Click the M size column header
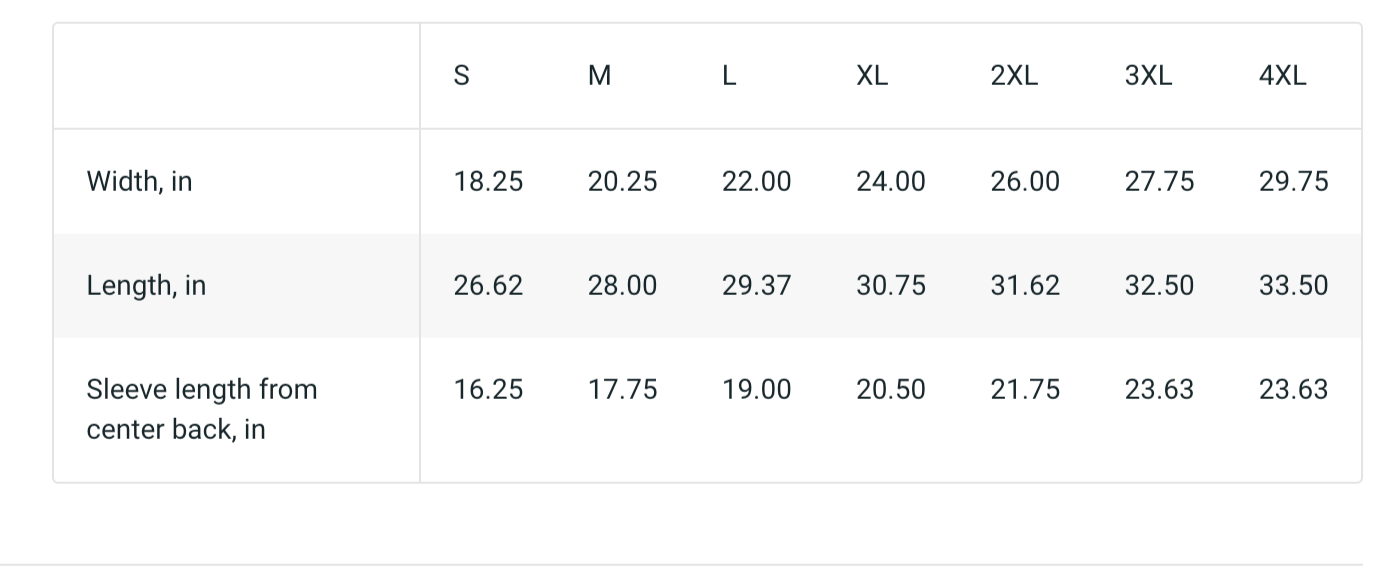 (599, 76)
